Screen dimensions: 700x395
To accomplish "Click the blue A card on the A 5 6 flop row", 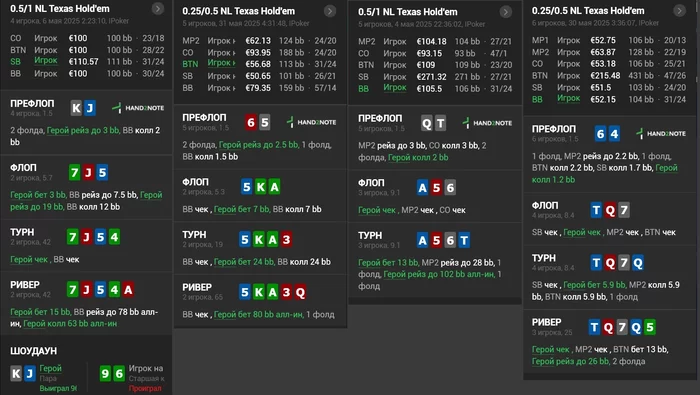I will (x=422, y=188).
